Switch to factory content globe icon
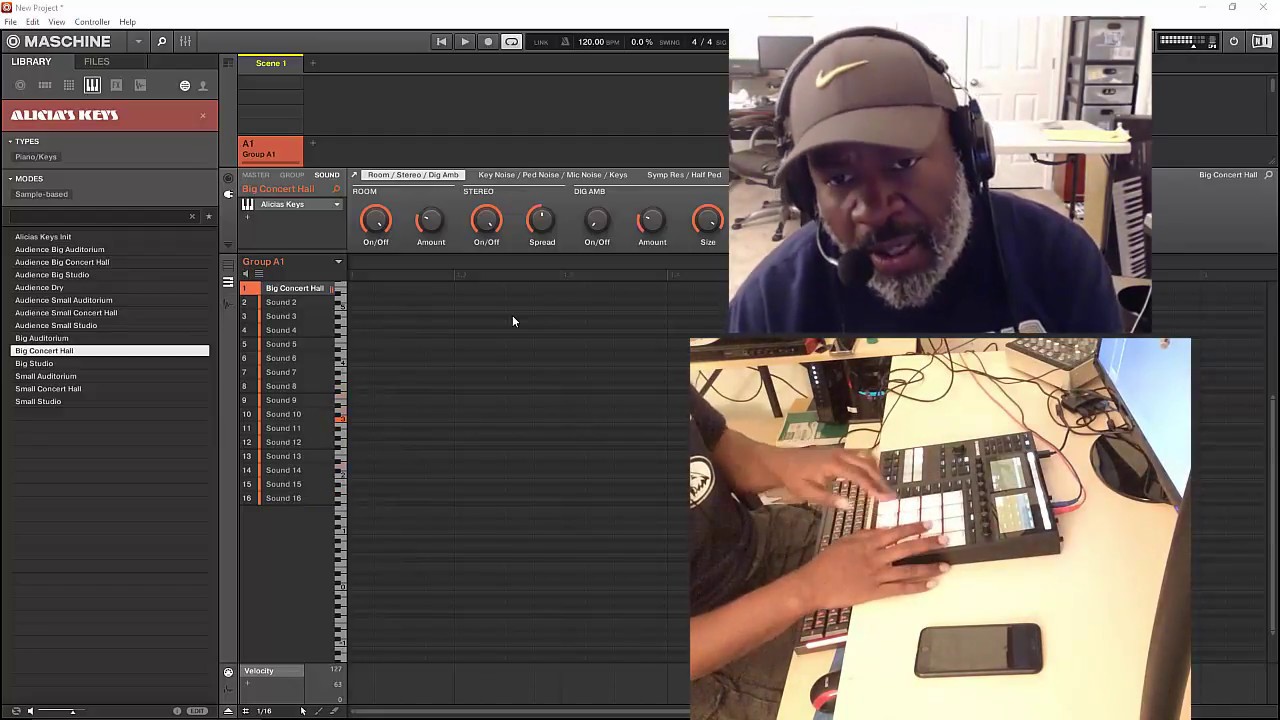The image size is (1280, 720). click(x=185, y=86)
